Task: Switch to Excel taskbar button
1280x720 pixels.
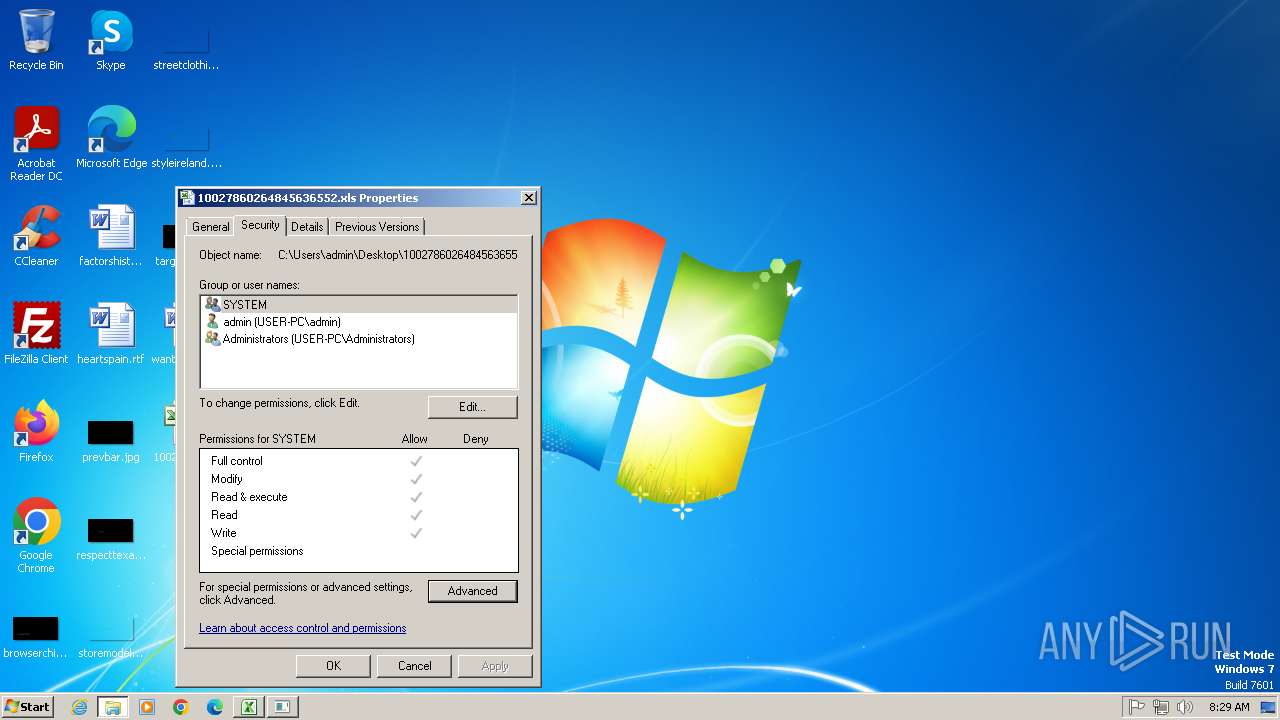Action: [x=248, y=707]
